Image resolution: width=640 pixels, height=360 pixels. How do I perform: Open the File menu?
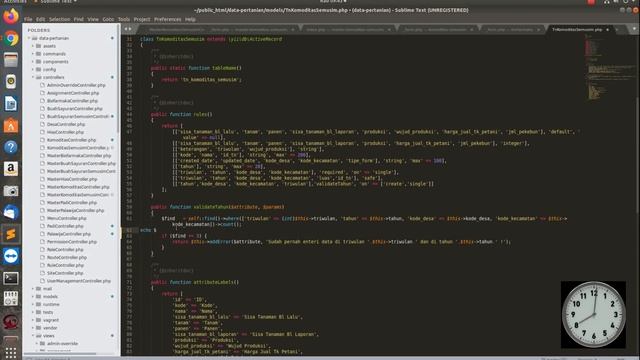click(x=28, y=19)
